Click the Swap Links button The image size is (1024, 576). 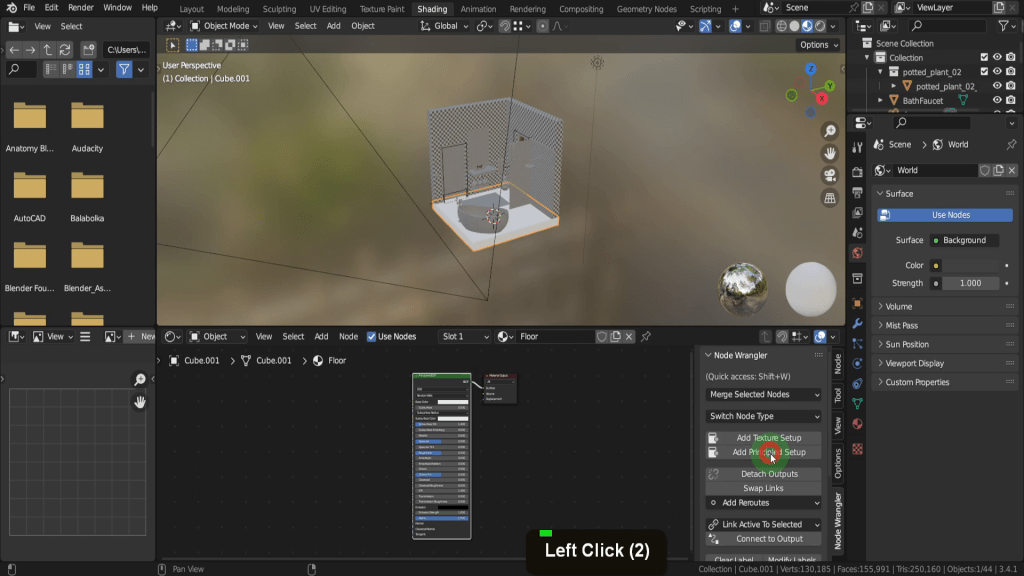pos(765,488)
